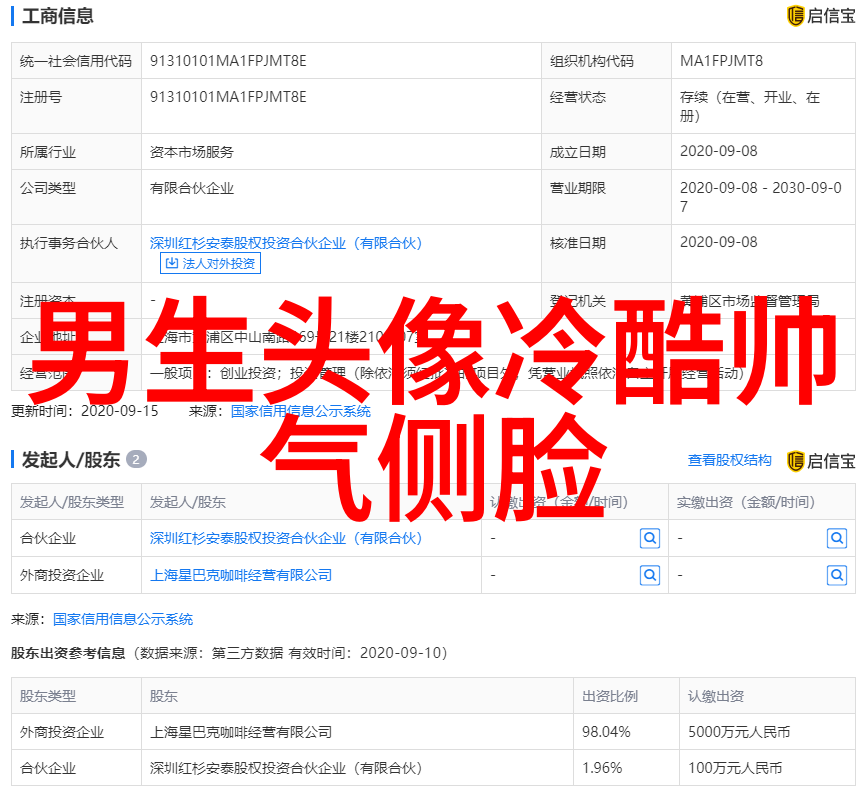Open shareholder link 深圳红杉安泰股权投资合伙企业

coord(286,538)
